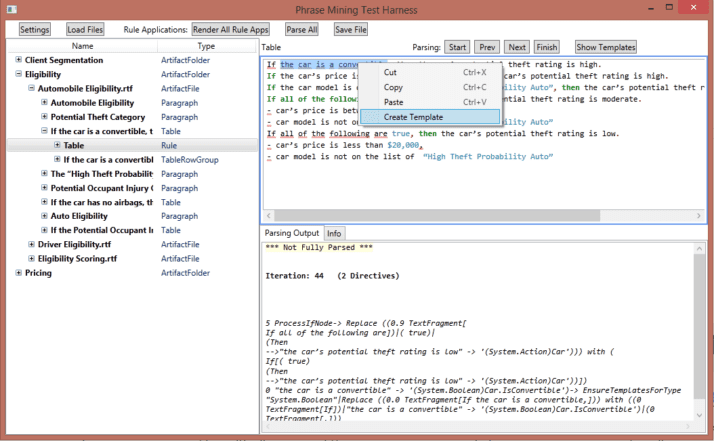Image resolution: width=714 pixels, height=441 pixels.
Task: Select Cut in the context menu
Action: (x=390, y=72)
